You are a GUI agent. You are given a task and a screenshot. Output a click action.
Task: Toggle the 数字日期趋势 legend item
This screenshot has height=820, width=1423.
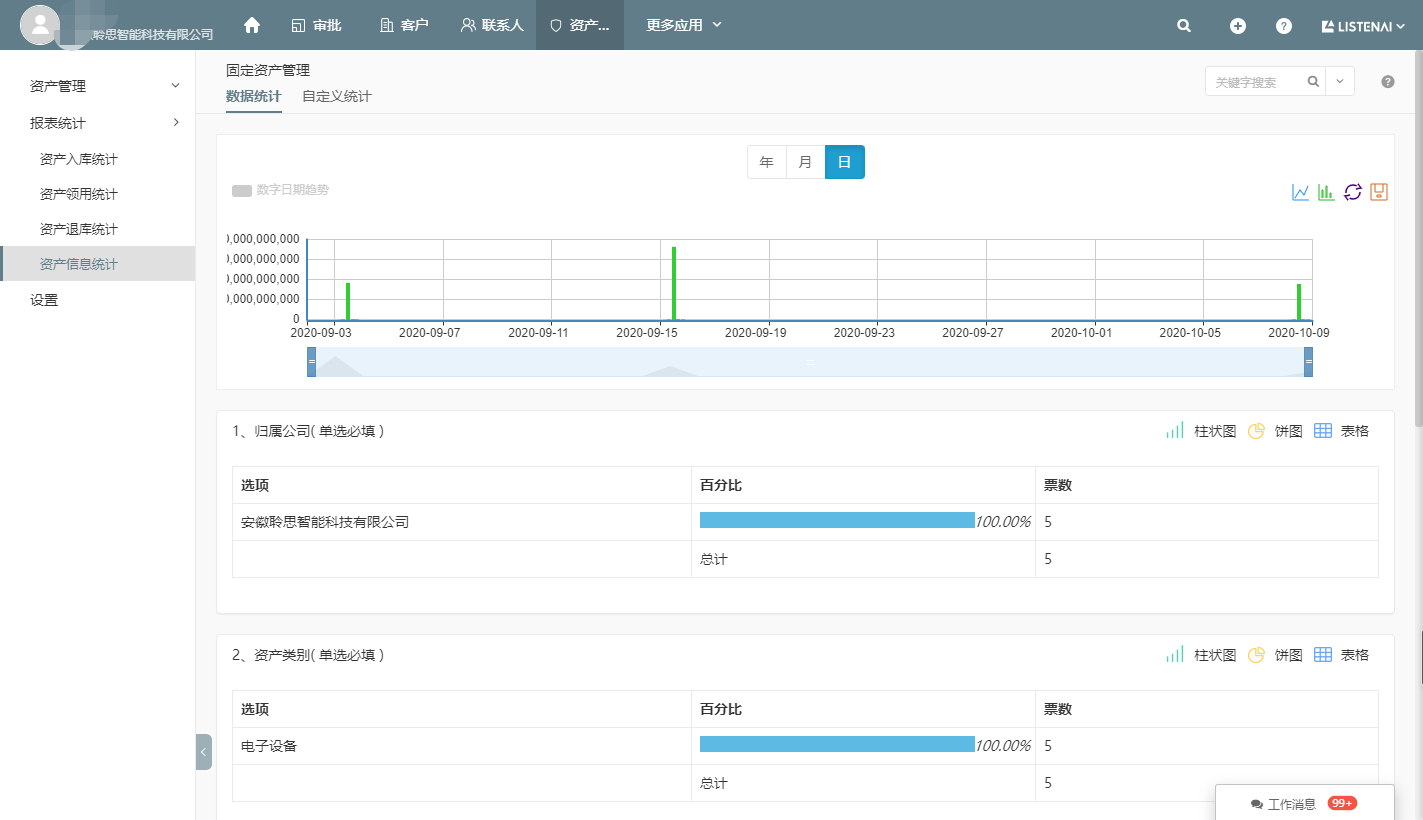(x=280, y=190)
